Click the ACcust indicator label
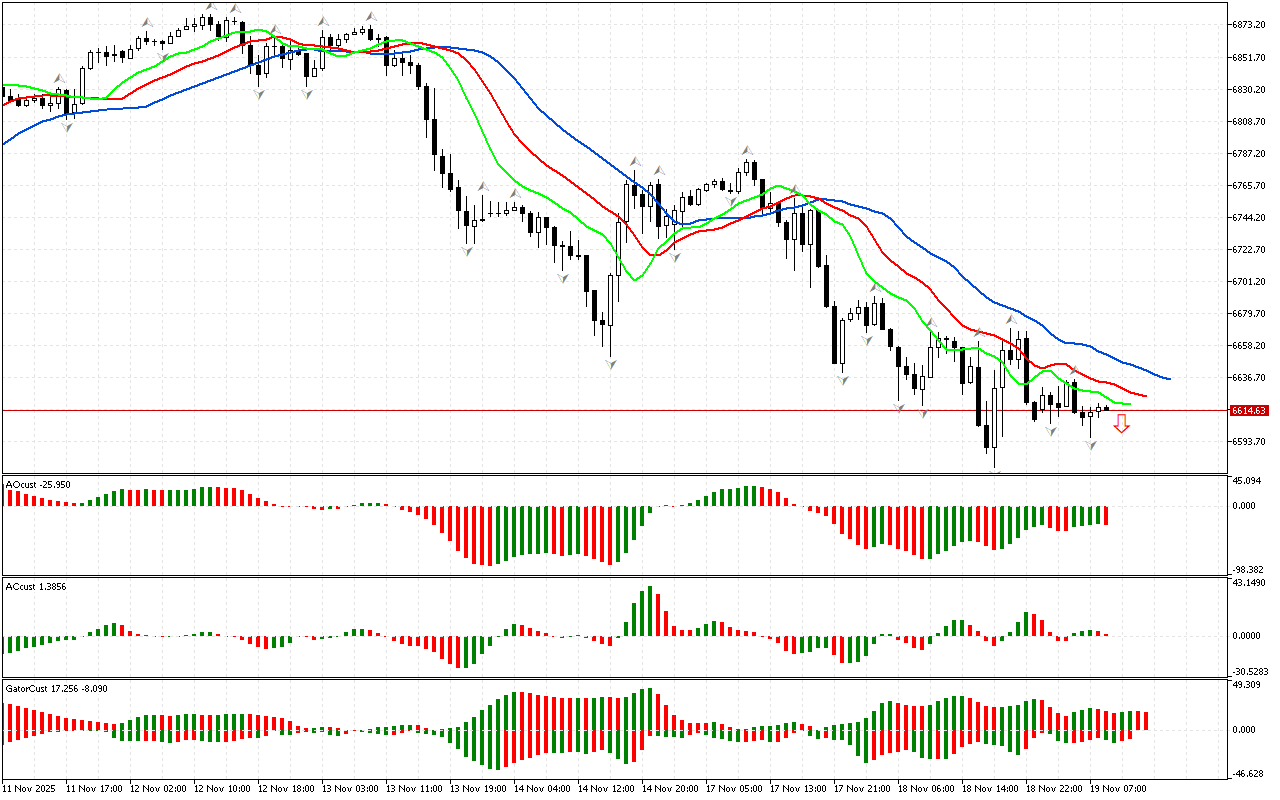Image resolution: width=1280 pixels, height=800 pixels. pyautogui.click(x=37, y=586)
